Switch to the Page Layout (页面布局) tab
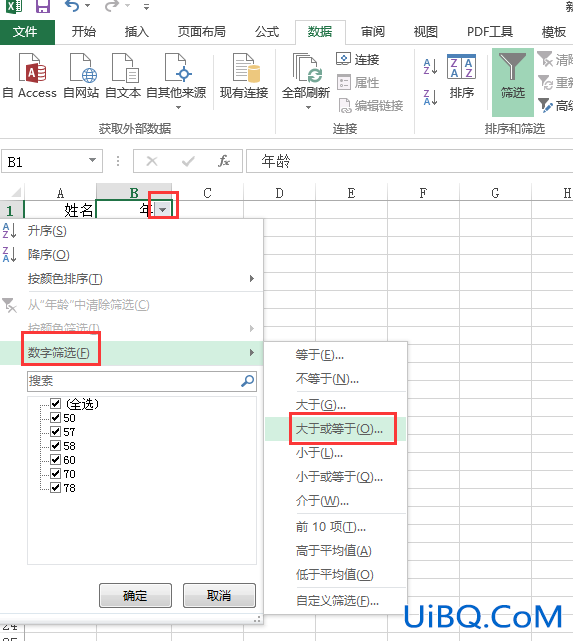The width and height of the screenshot is (573, 641). [x=202, y=32]
